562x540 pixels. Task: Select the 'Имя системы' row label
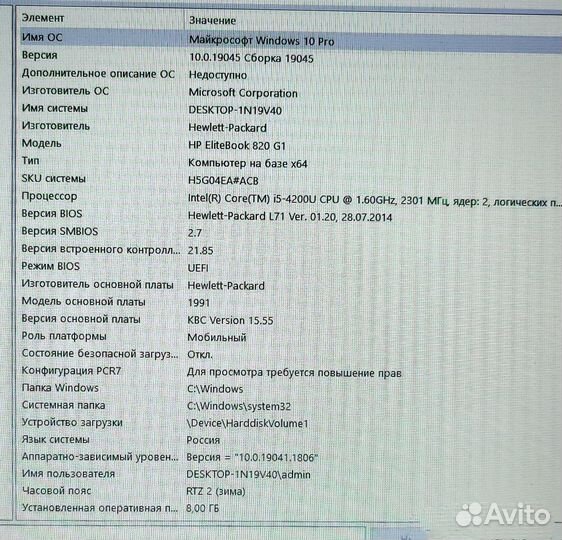coord(54,108)
